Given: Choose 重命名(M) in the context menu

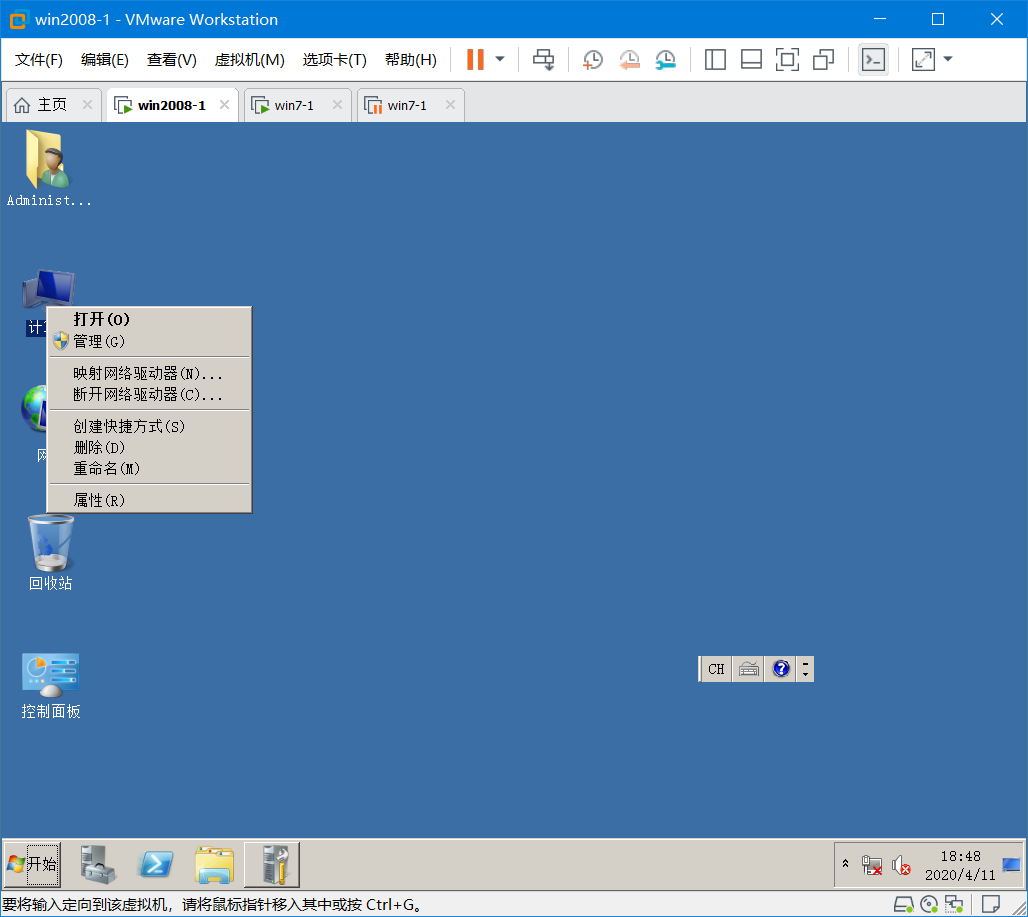Looking at the screenshot, I should click(x=149, y=469).
